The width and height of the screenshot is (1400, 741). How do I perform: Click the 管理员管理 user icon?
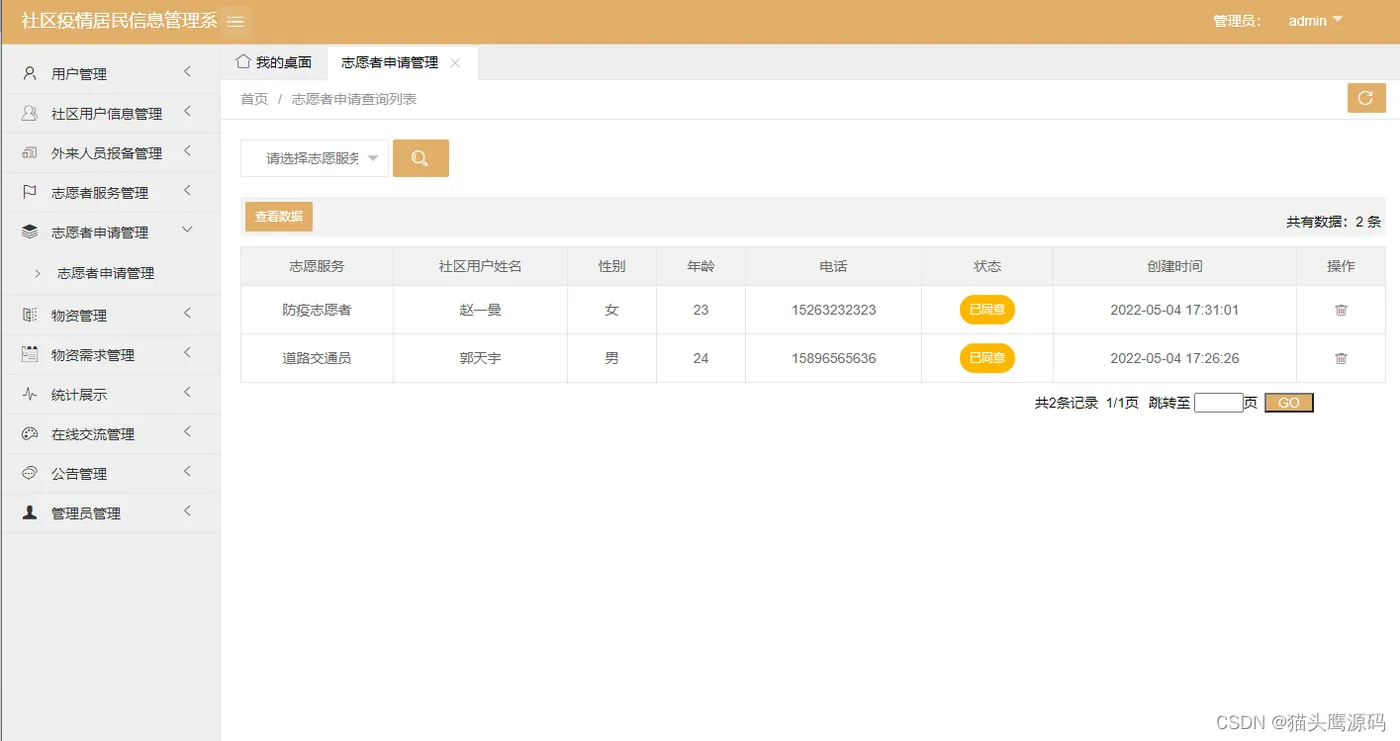(x=30, y=512)
